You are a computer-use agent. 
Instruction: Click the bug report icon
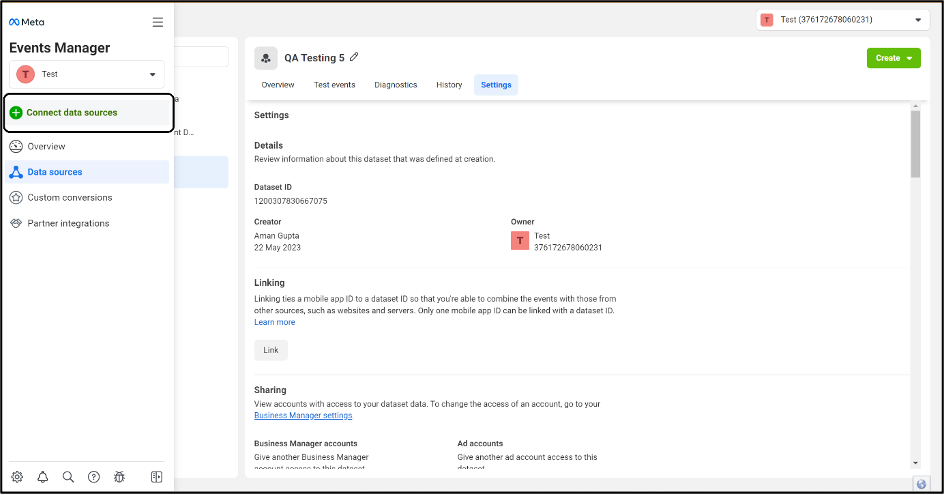(119, 477)
